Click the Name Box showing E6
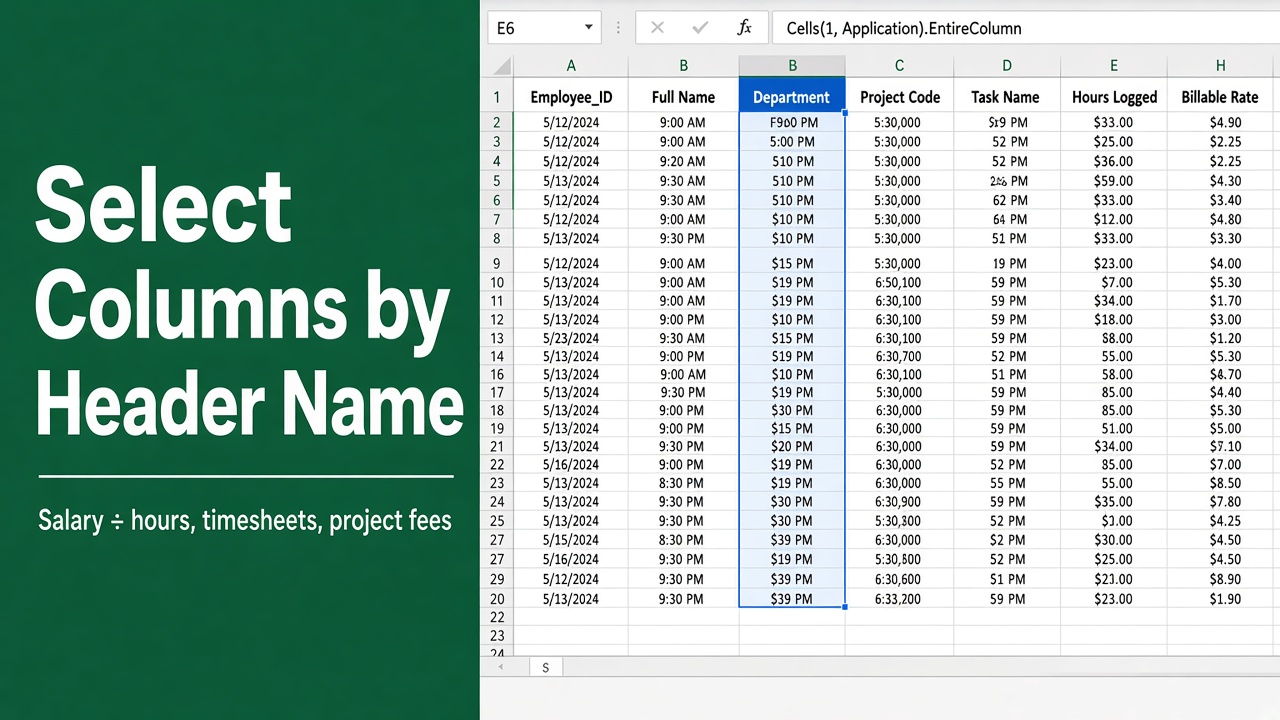Screen dimensions: 1280x720 [544, 28]
